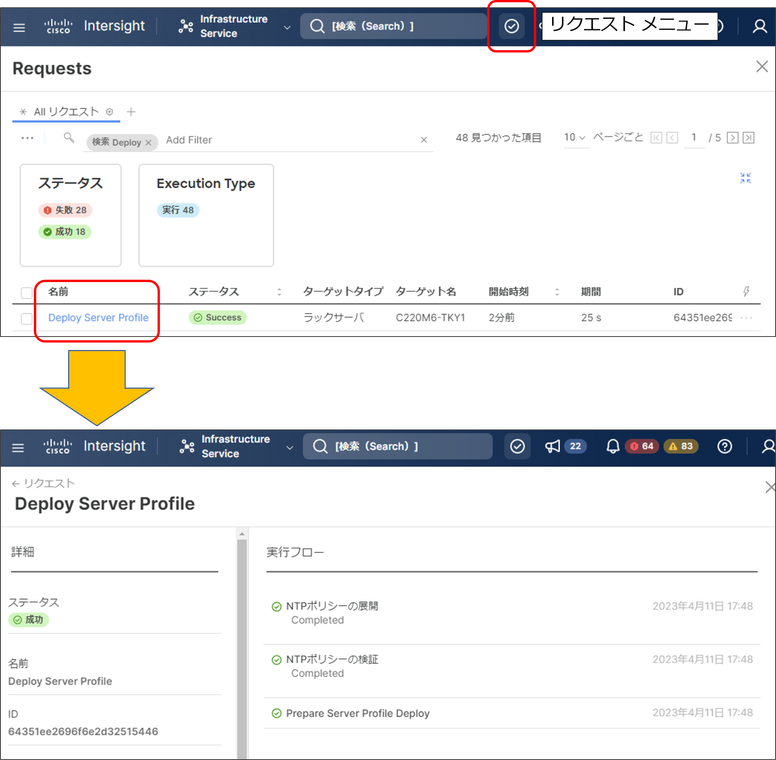The image size is (776, 760).
Task: Change rows per page dropdown showing 10
Action: pos(575,138)
